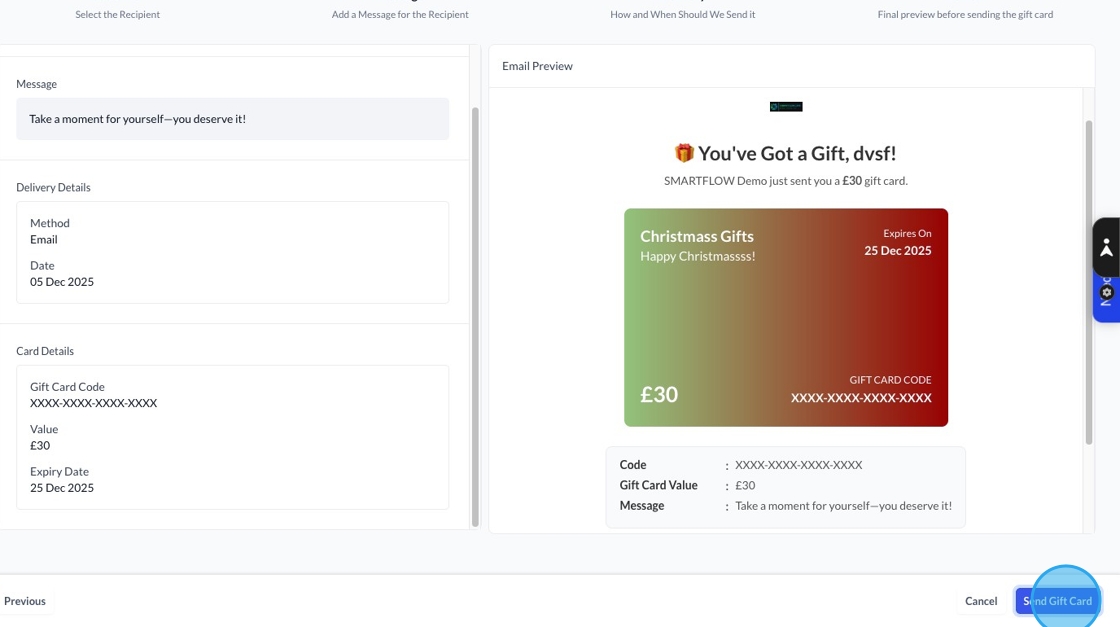Click the Christmass Gifts card preview
The image size is (1120, 627).
785,317
